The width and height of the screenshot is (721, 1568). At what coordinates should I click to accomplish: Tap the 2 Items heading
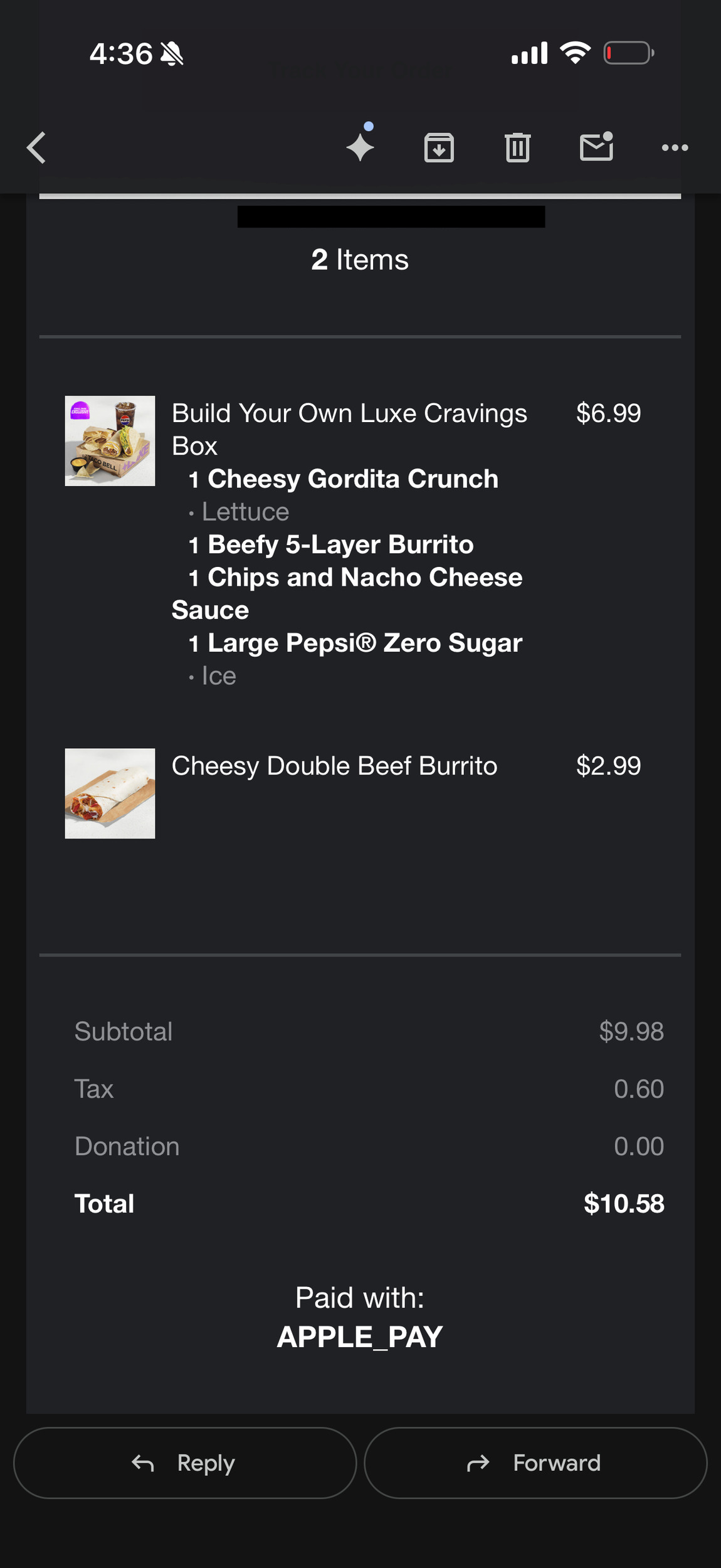click(360, 260)
